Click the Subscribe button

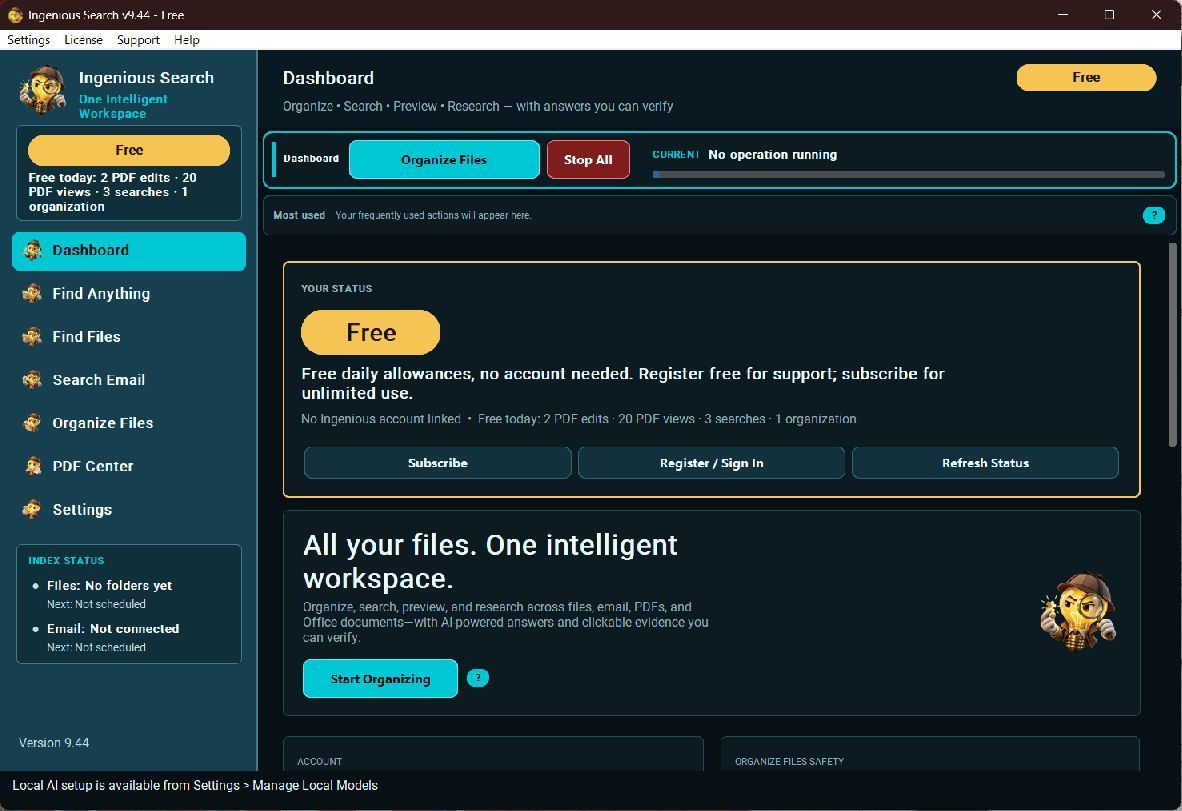coord(438,463)
